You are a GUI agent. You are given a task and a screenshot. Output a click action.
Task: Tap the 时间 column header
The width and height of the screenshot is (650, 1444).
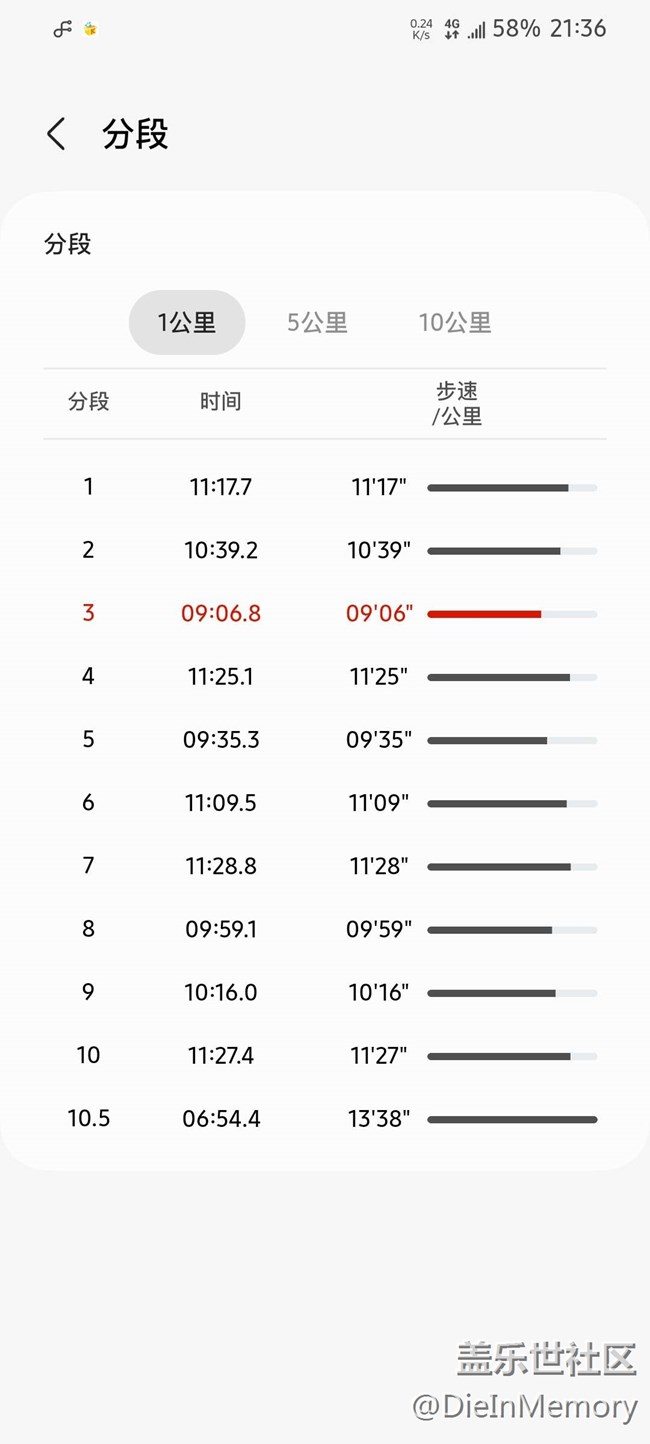220,402
